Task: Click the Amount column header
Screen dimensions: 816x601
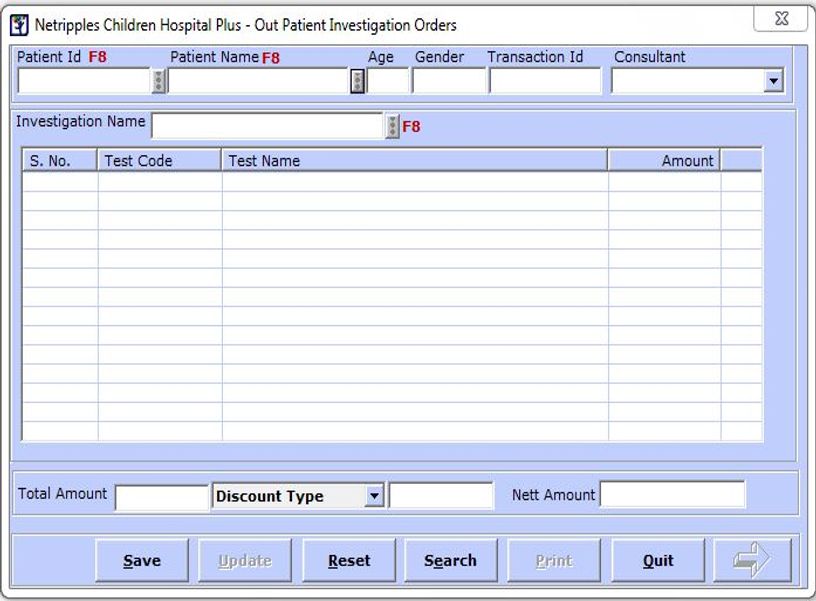Action: click(x=664, y=160)
